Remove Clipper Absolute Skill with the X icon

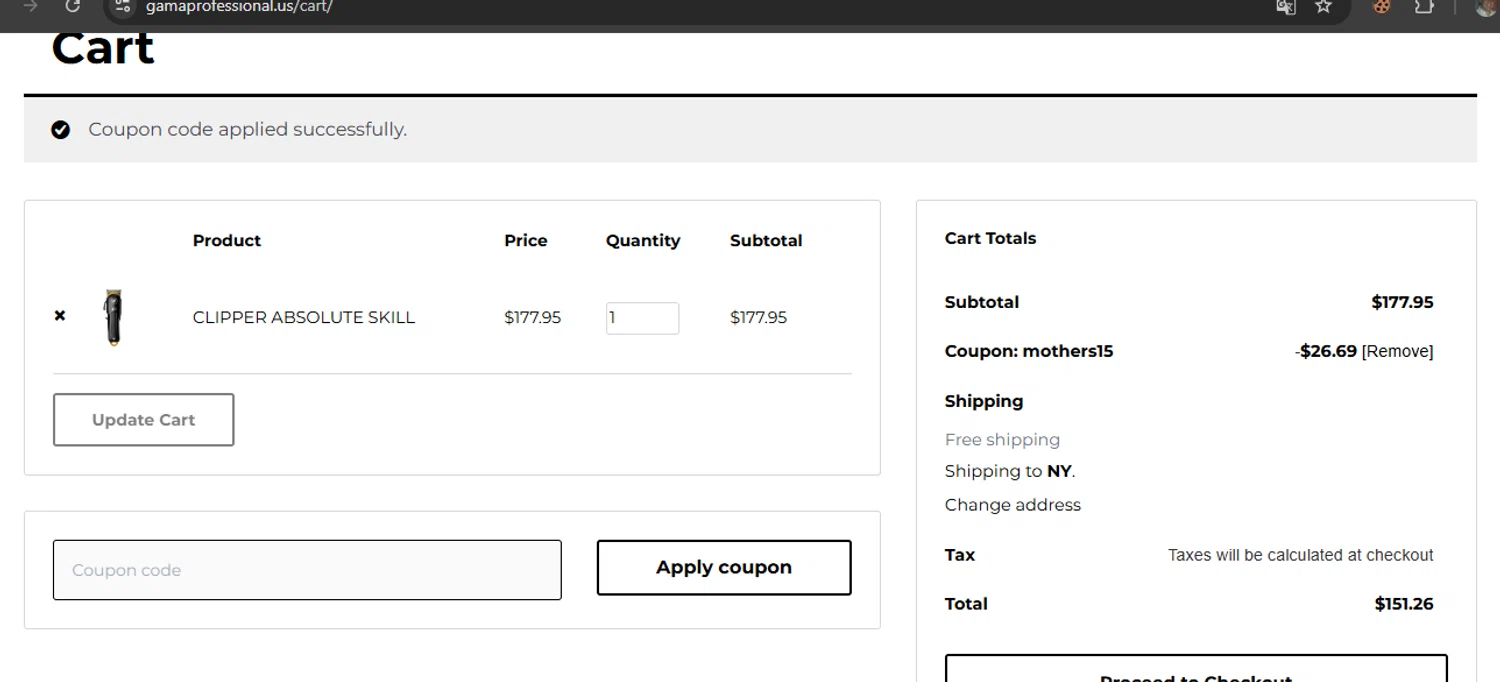(60, 316)
